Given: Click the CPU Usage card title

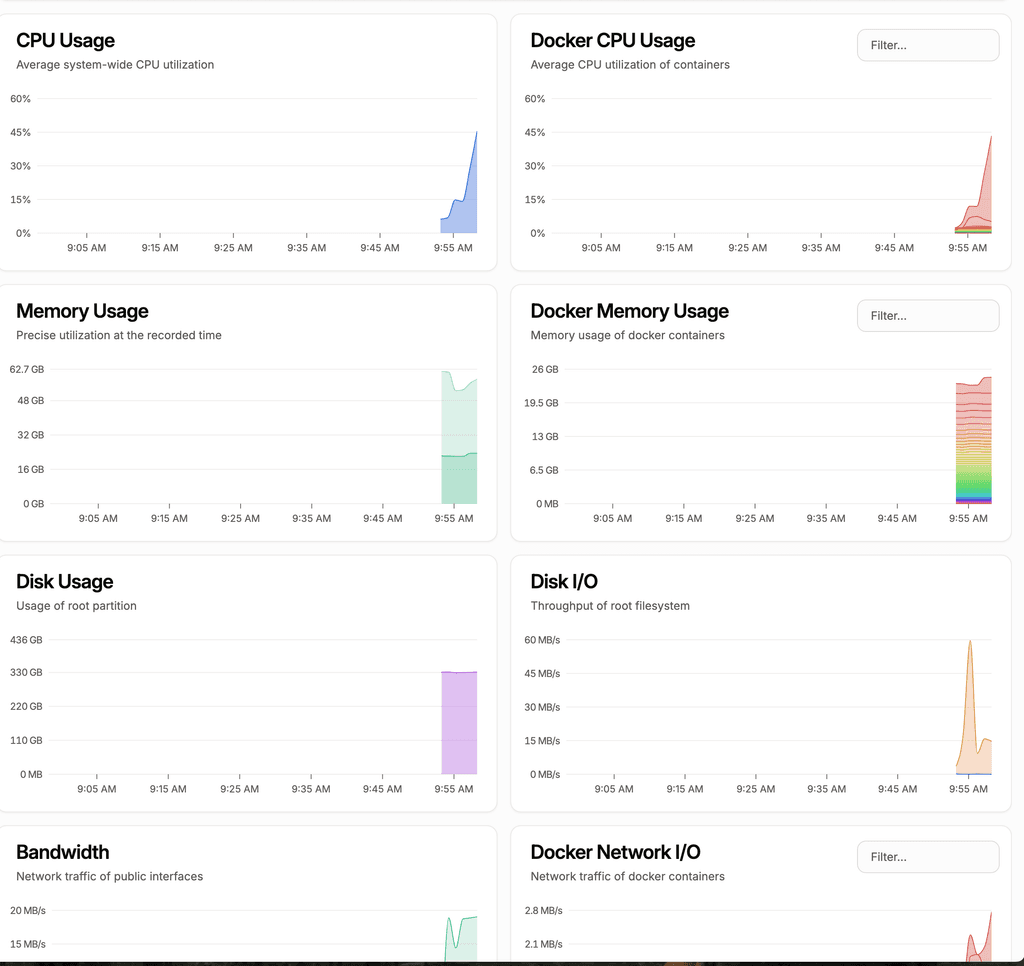Looking at the screenshot, I should (x=66, y=41).
